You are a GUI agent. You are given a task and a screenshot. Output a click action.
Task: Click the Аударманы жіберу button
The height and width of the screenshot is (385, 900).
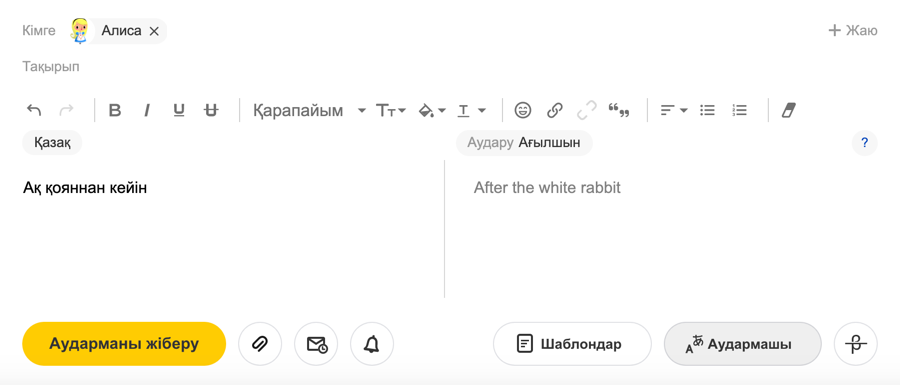click(x=124, y=344)
